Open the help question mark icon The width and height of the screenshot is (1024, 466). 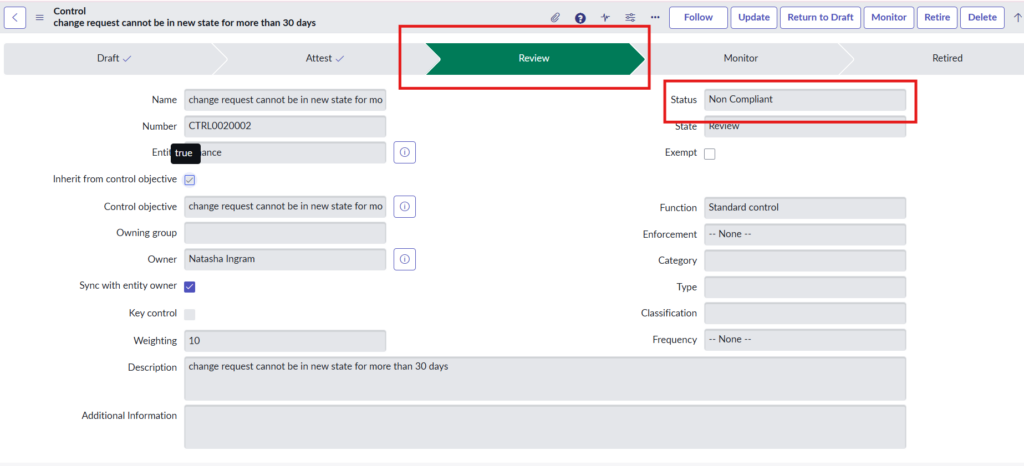tap(580, 17)
